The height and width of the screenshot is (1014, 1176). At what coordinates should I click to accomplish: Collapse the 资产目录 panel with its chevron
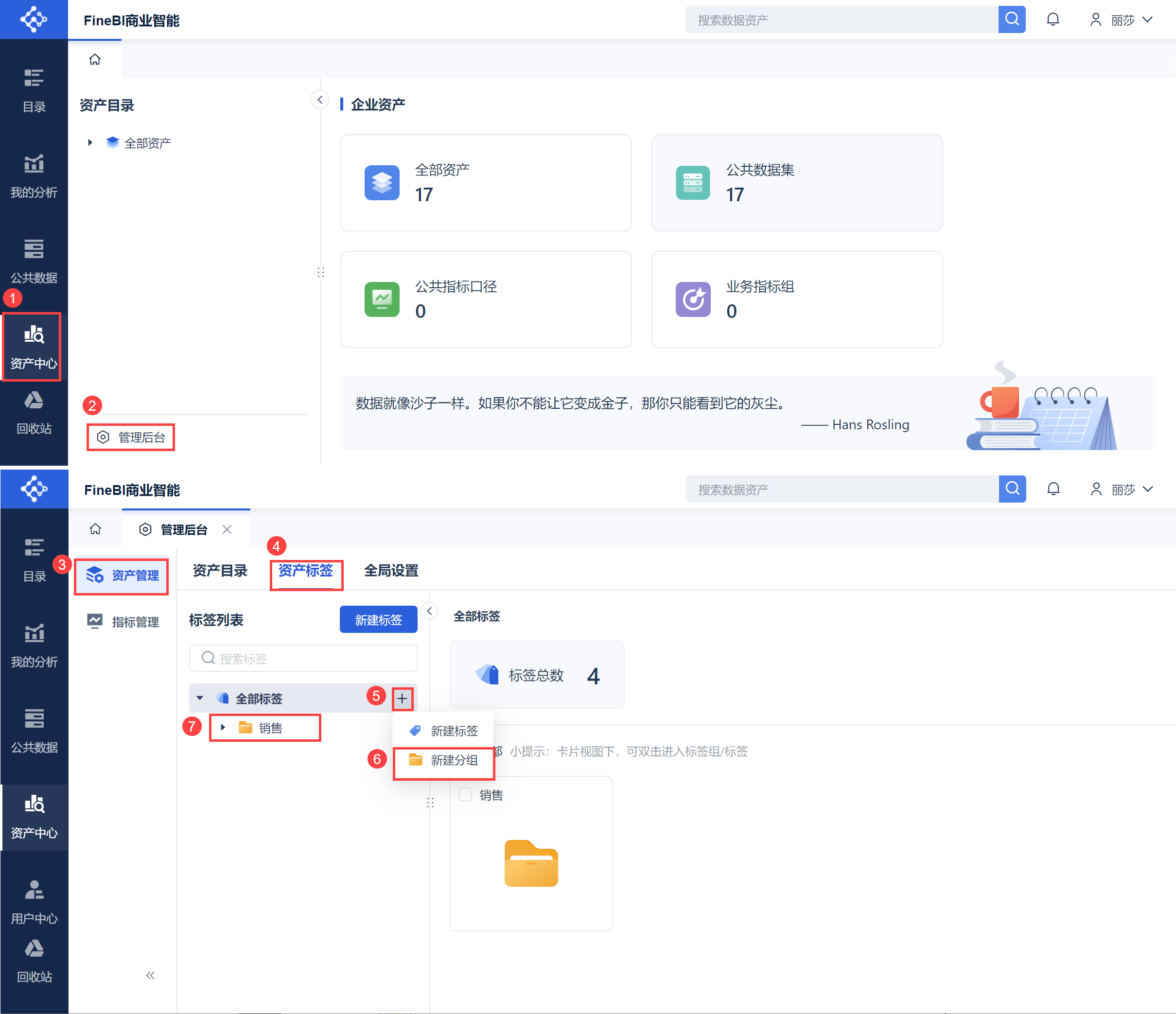click(320, 100)
